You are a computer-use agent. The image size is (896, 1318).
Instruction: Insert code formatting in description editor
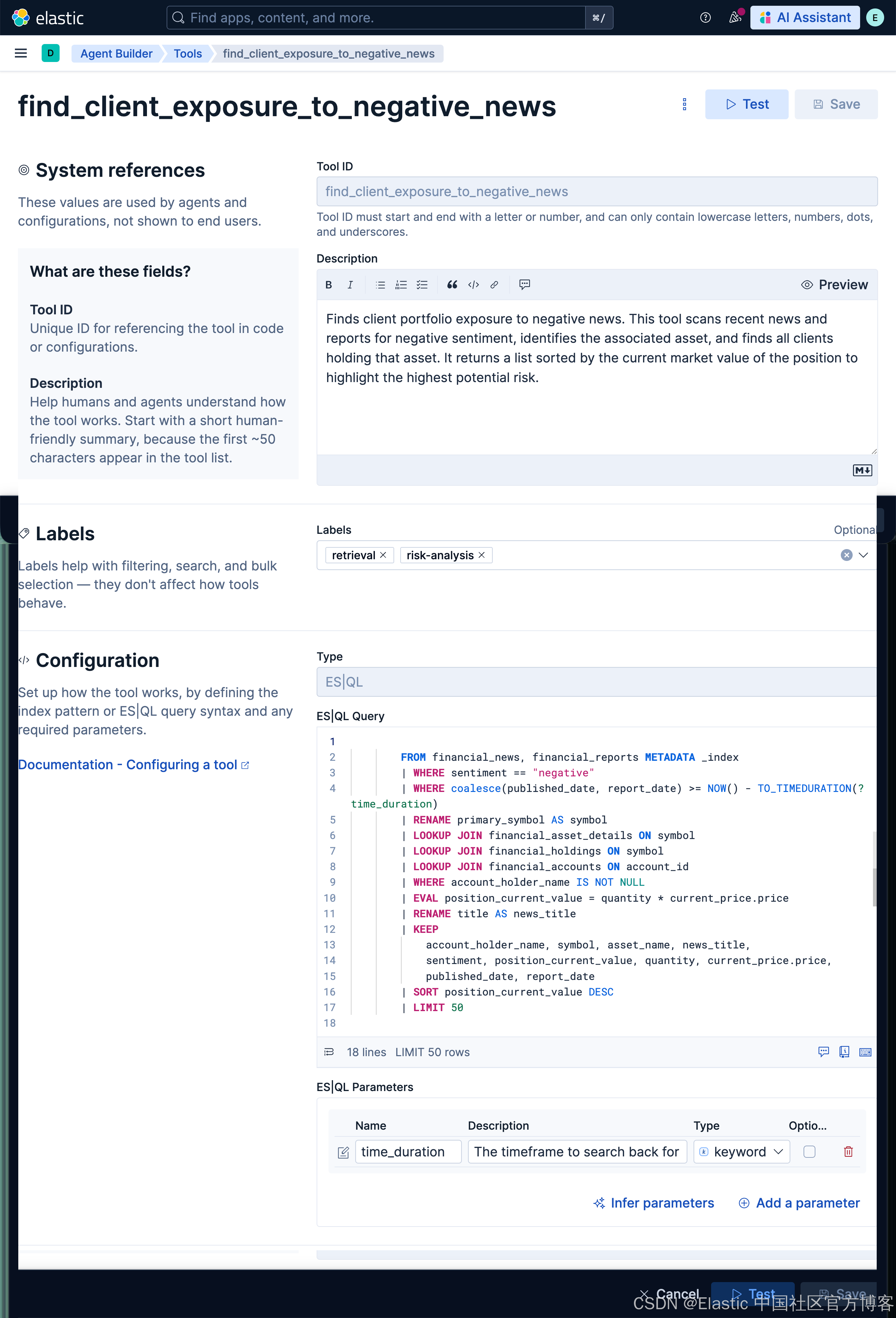tap(473, 285)
